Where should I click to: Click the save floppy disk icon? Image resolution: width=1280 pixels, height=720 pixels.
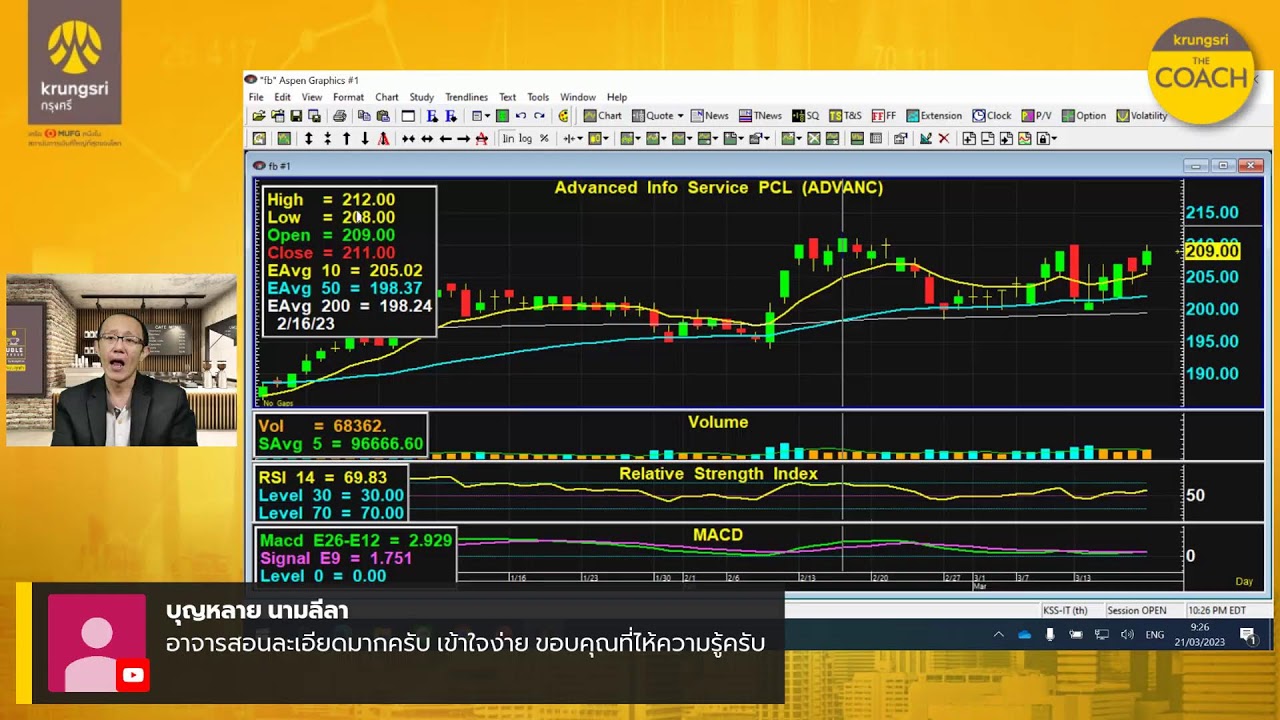296,116
